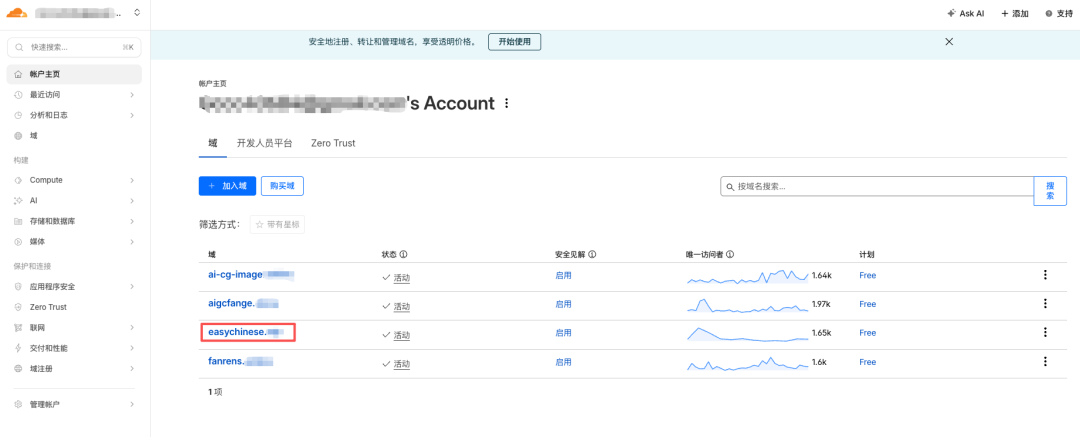Viewport: 1080px width, 437px height.
Task: Click info icon next to 状态
Action: [x=404, y=254]
